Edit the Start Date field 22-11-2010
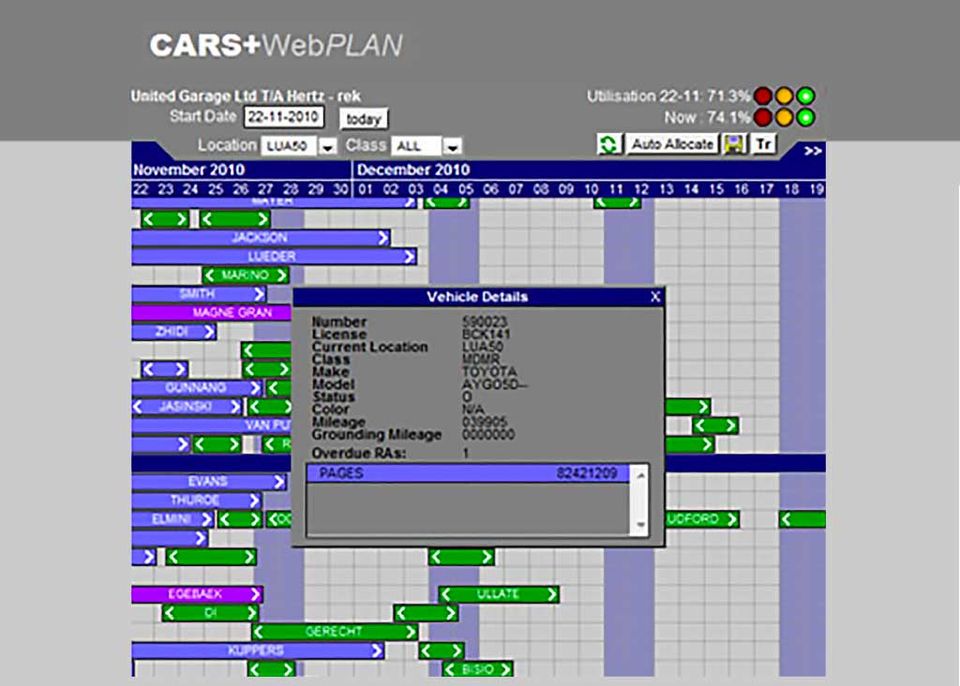This screenshot has height=686, width=960. 283,117
